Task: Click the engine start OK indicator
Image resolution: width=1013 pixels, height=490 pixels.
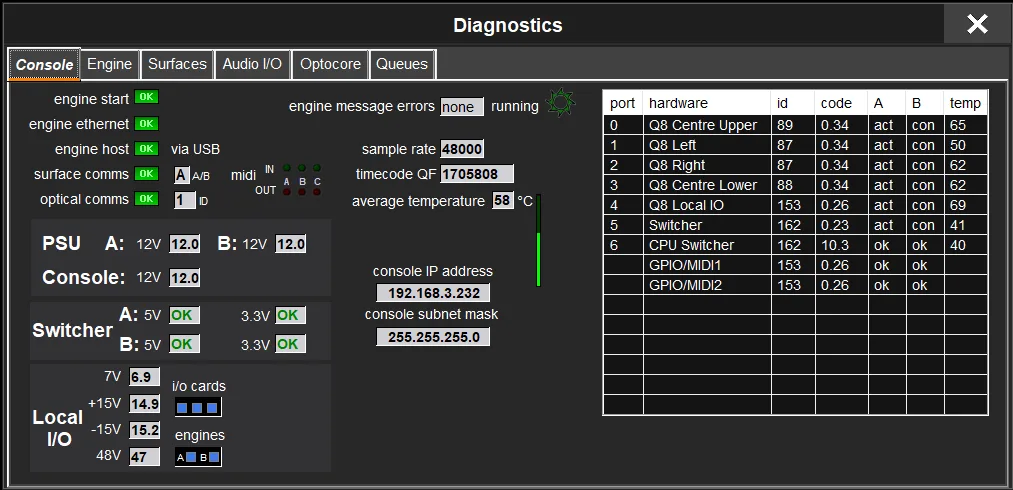Action: coord(147,97)
